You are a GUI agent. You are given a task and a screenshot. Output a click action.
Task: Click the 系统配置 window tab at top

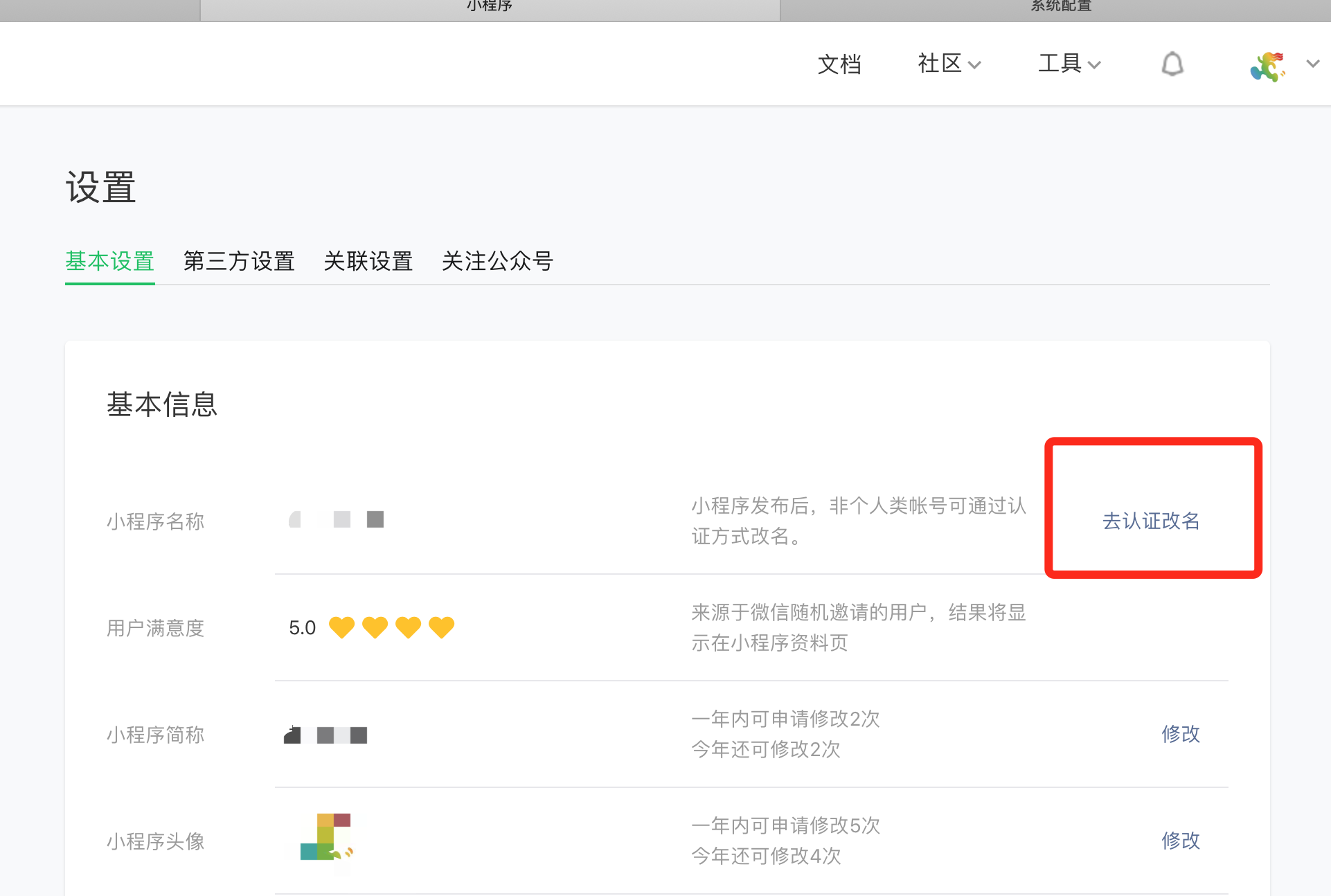click(1060, 8)
